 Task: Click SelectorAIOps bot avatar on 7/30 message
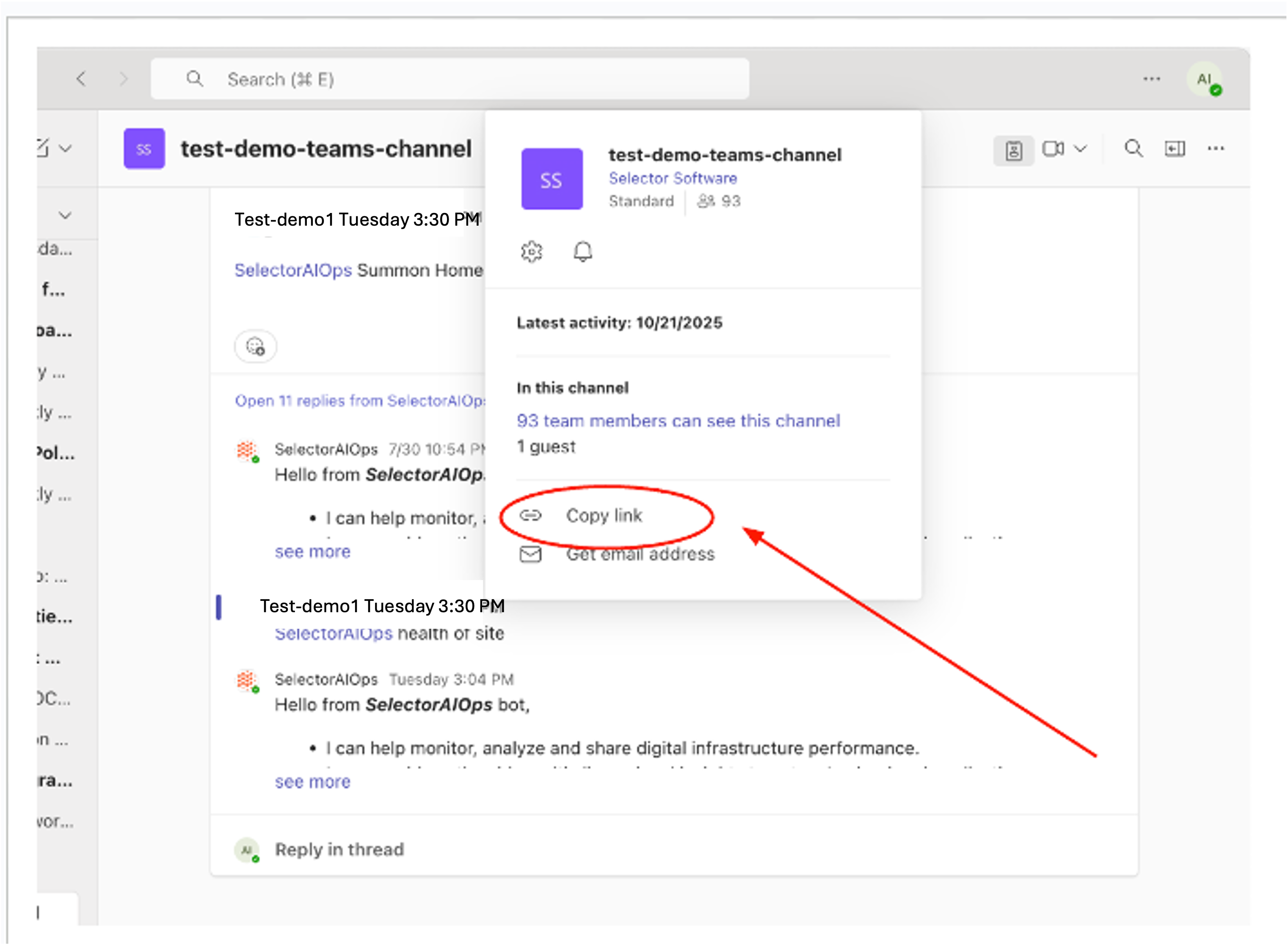[248, 451]
